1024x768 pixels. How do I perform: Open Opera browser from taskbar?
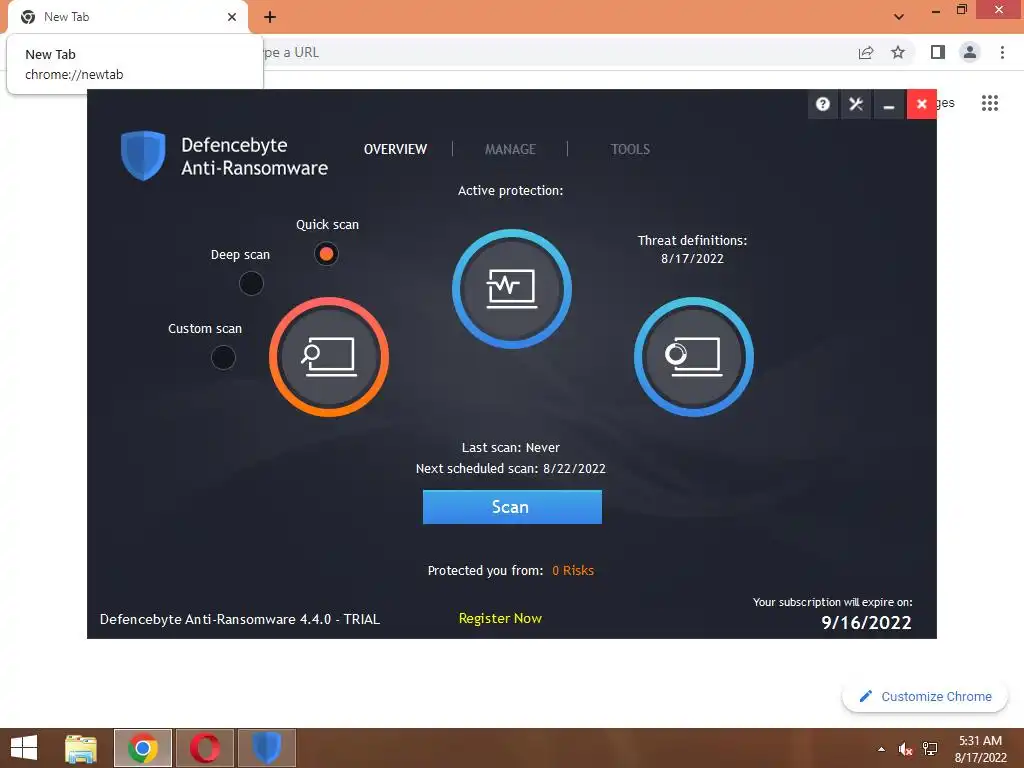click(x=205, y=748)
